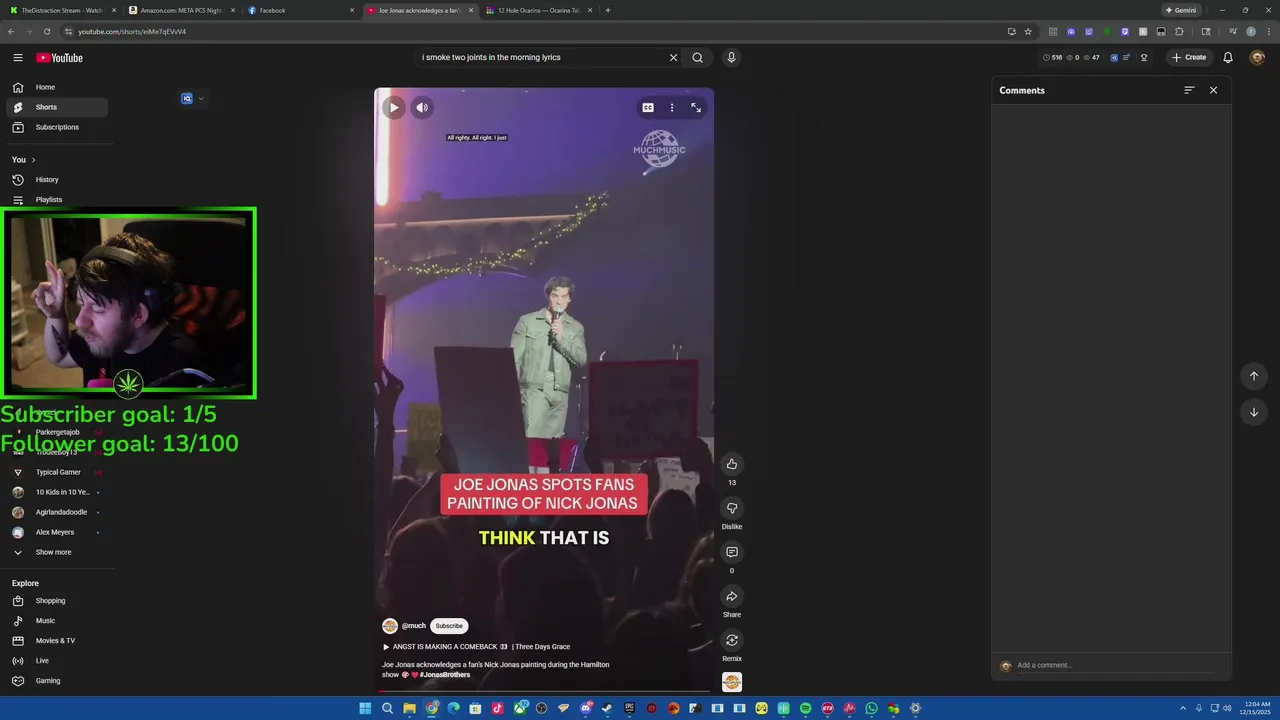Clear the search box text
The width and height of the screenshot is (1280, 720).
673,58
